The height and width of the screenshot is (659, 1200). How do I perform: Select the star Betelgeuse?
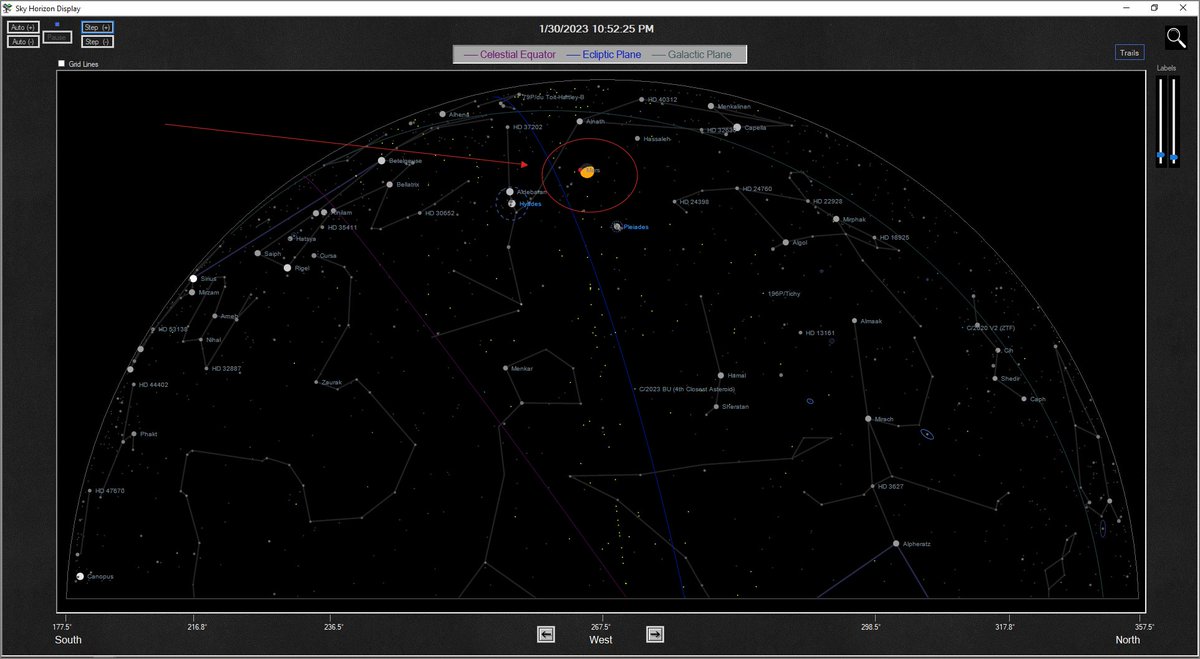click(x=381, y=160)
